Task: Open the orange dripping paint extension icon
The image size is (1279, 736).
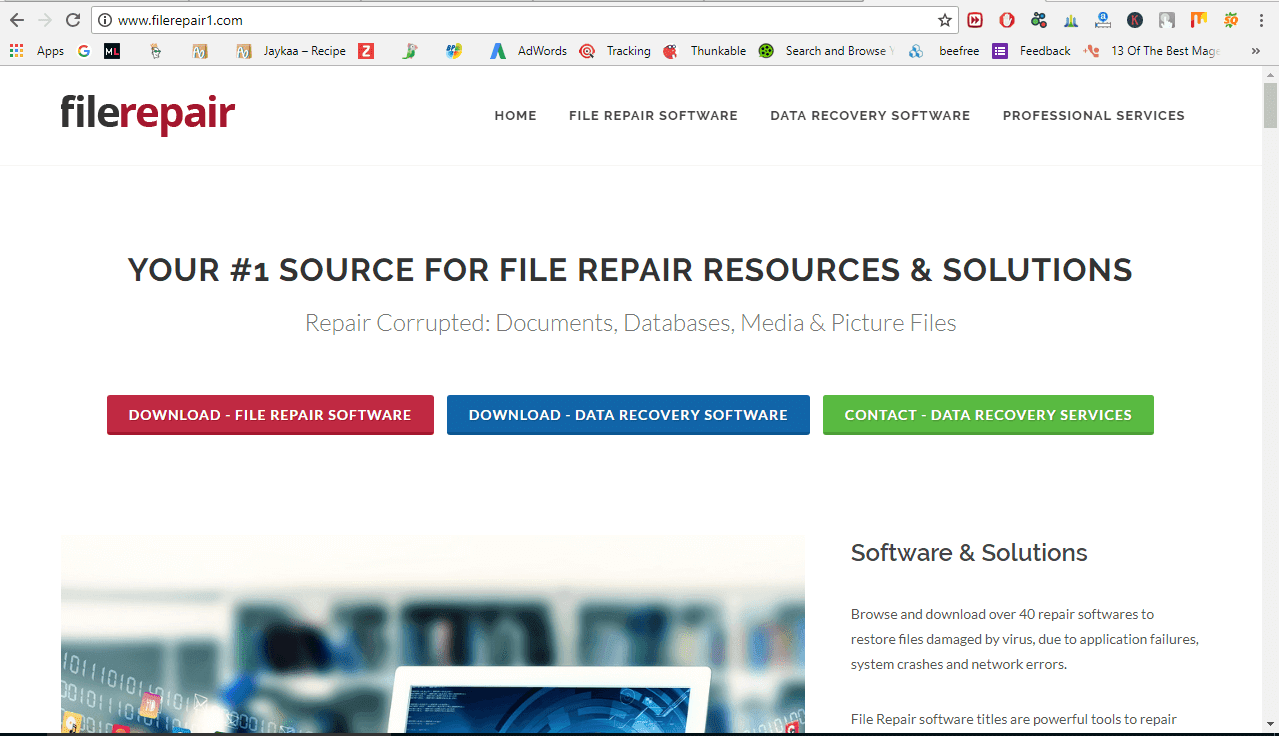Action: [1199, 20]
